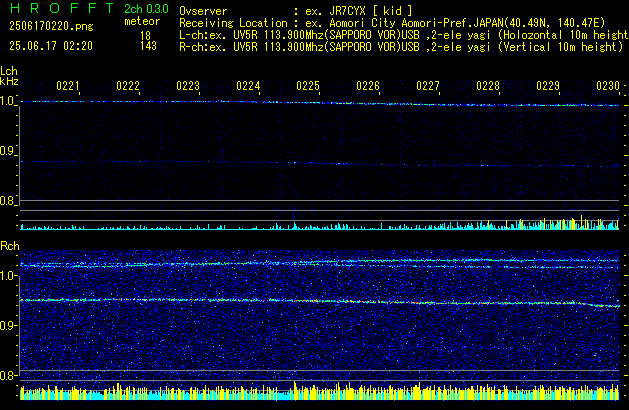Select the observer callsign 'JR7CYX [ kid ]'
The image size is (629, 410).
(x=369, y=11)
